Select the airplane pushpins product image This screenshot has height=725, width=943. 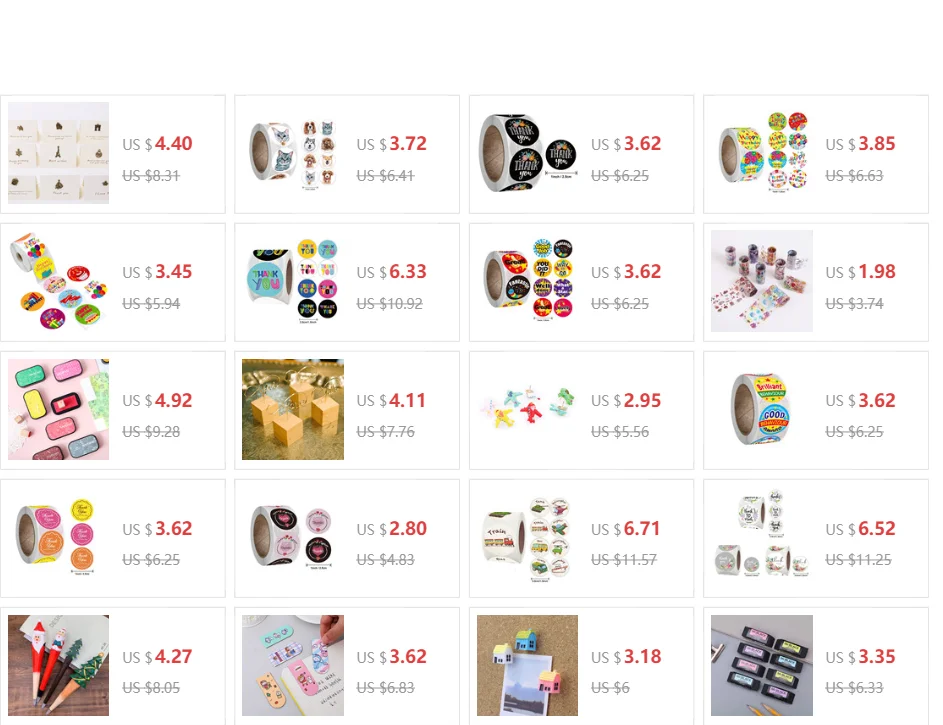[527, 409]
